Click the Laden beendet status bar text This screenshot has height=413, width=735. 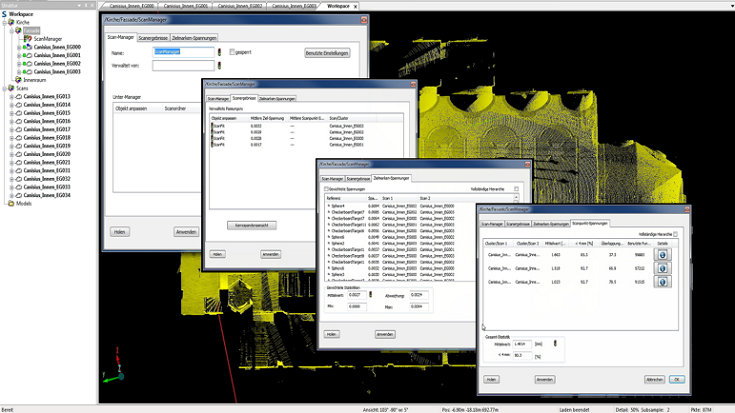[574, 410]
